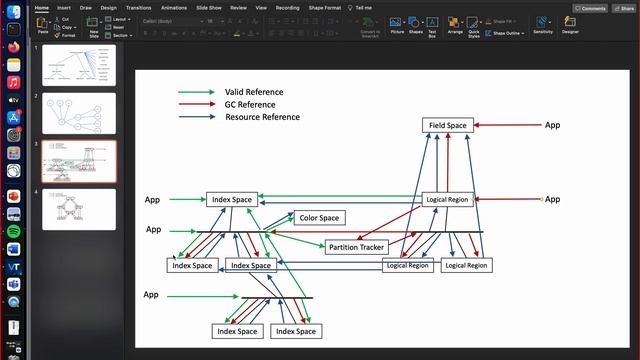This screenshot has width=640, height=360.
Task: Open the Layout dropdown
Action: 118,19
